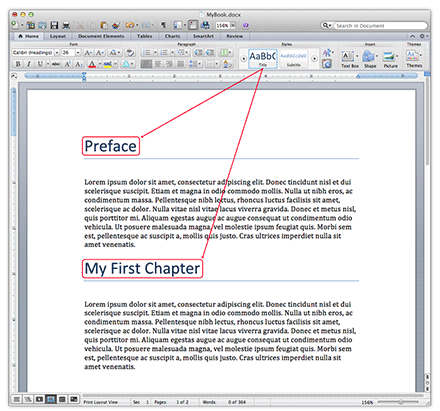Click the Decrease Indent icon
The image size is (440, 411).
(198, 53)
